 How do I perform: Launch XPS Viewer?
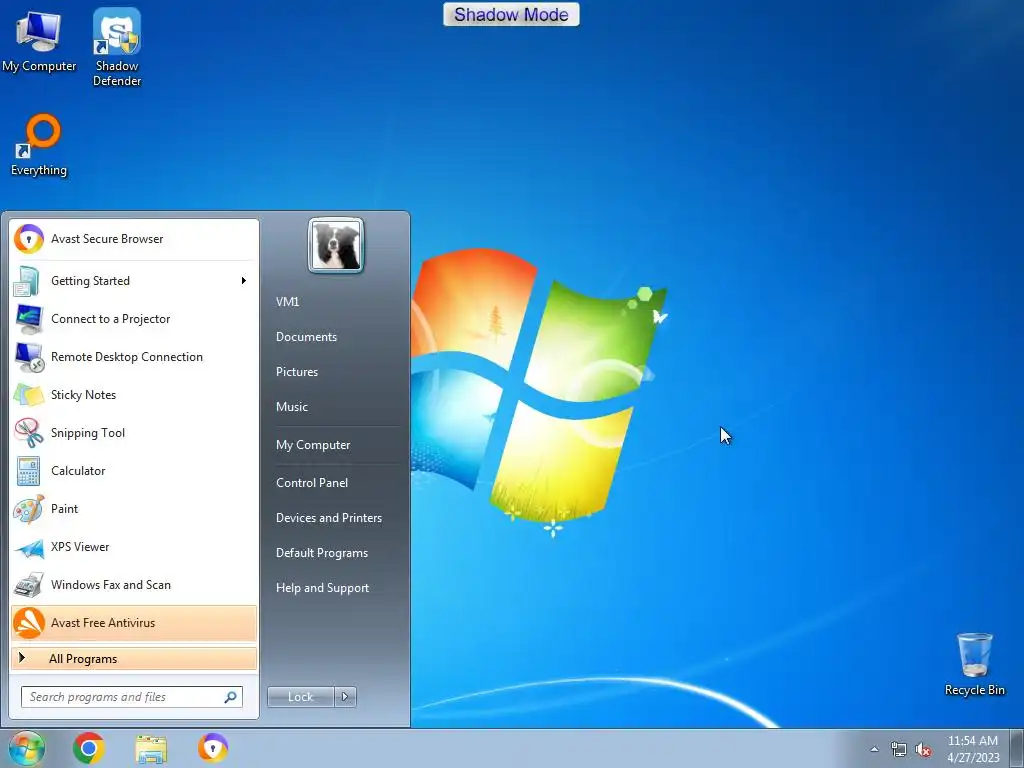click(x=134, y=547)
